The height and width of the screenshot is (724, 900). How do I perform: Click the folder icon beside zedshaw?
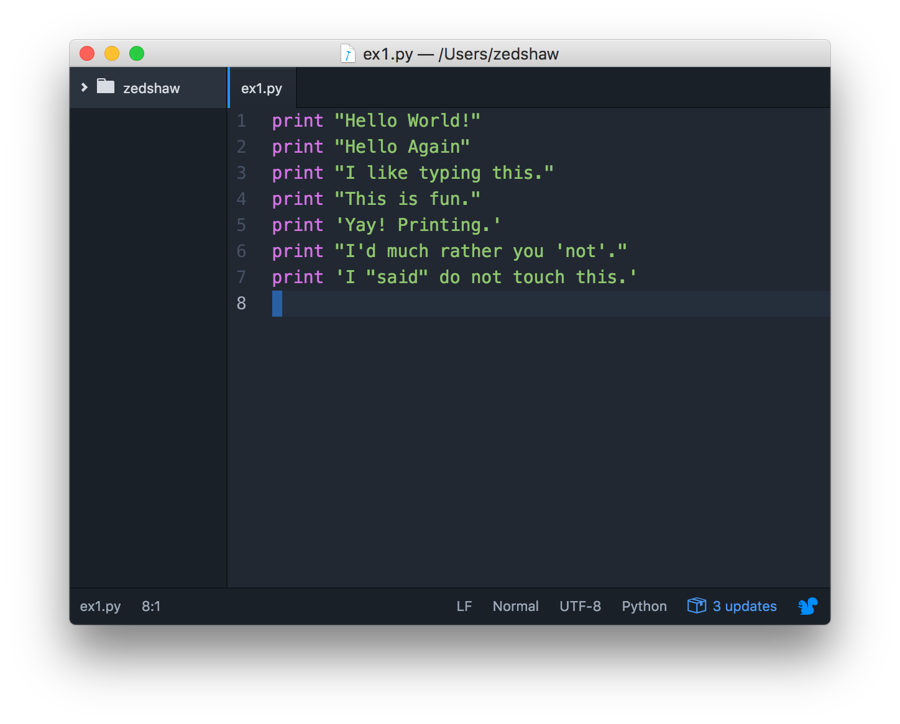tap(106, 87)
